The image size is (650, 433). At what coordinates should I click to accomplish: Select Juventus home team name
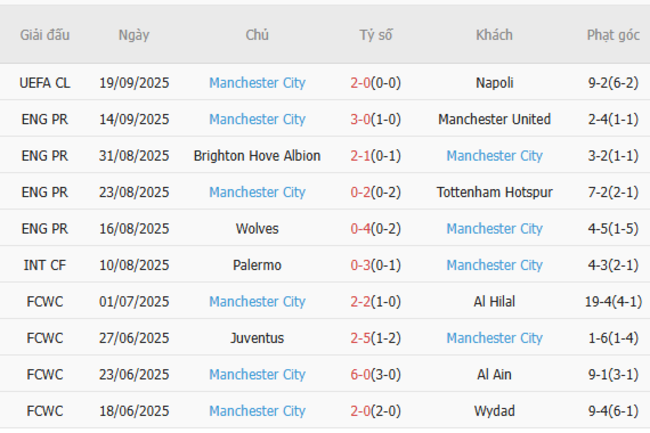[x=257, y=338]
